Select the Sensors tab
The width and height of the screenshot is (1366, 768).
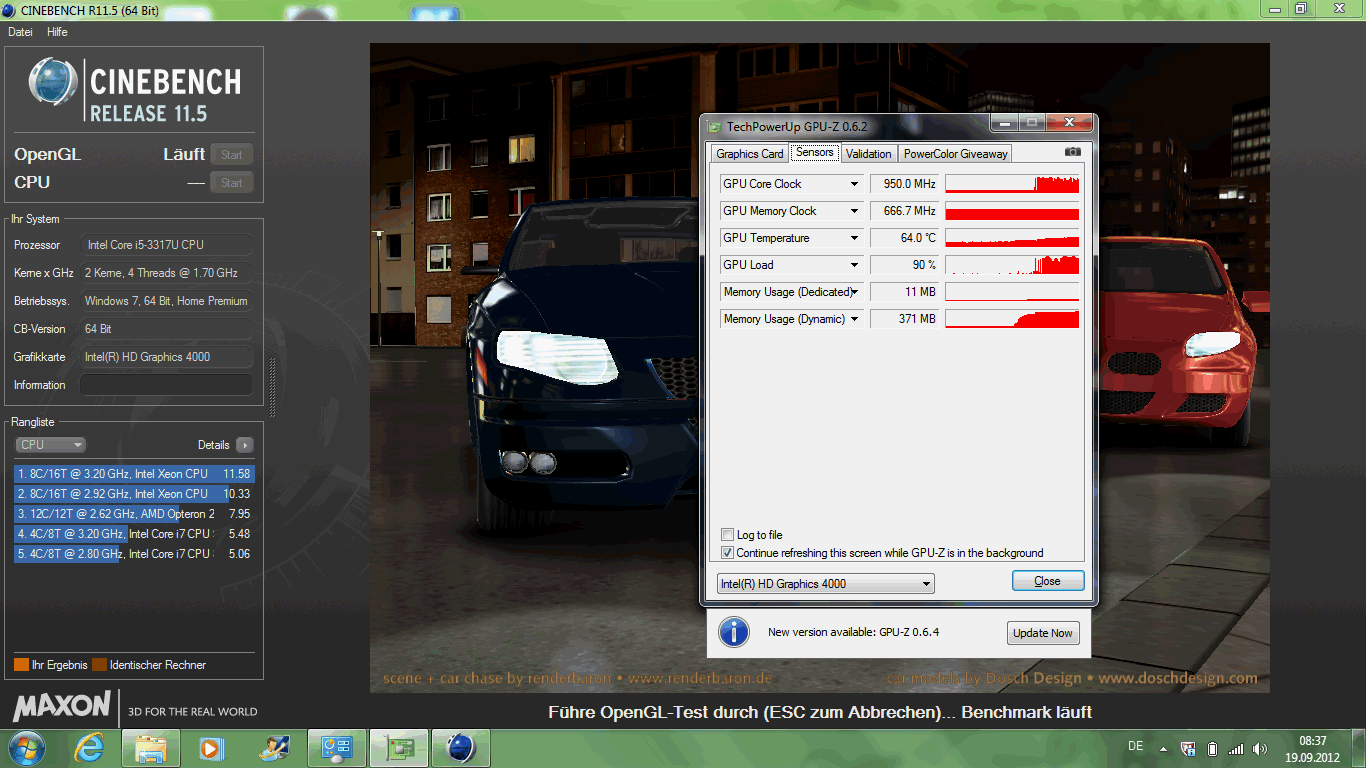(x=815, y=152)
